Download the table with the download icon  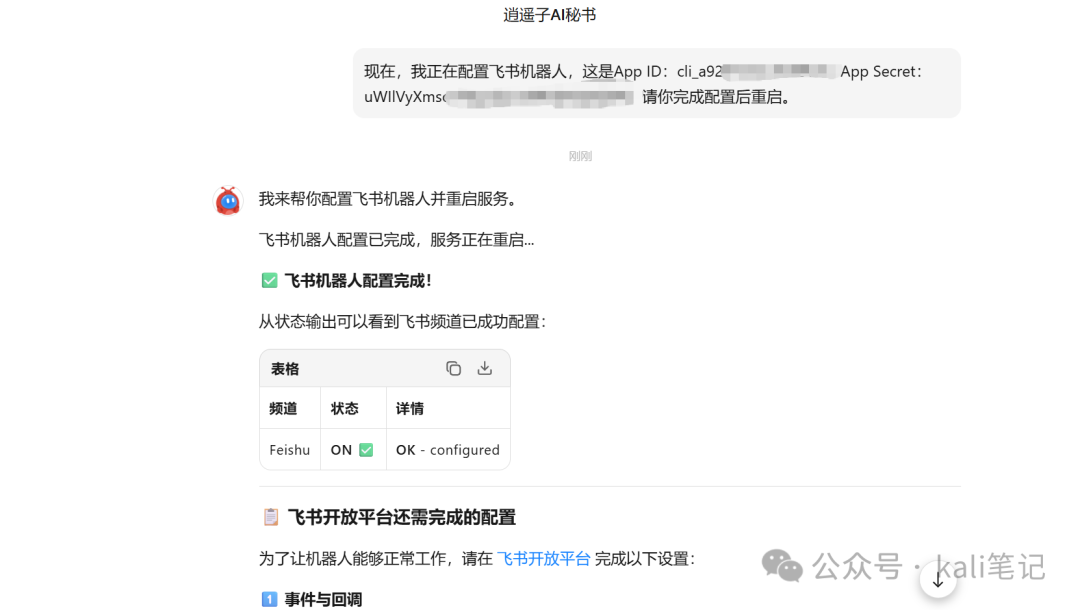[485, 368]
